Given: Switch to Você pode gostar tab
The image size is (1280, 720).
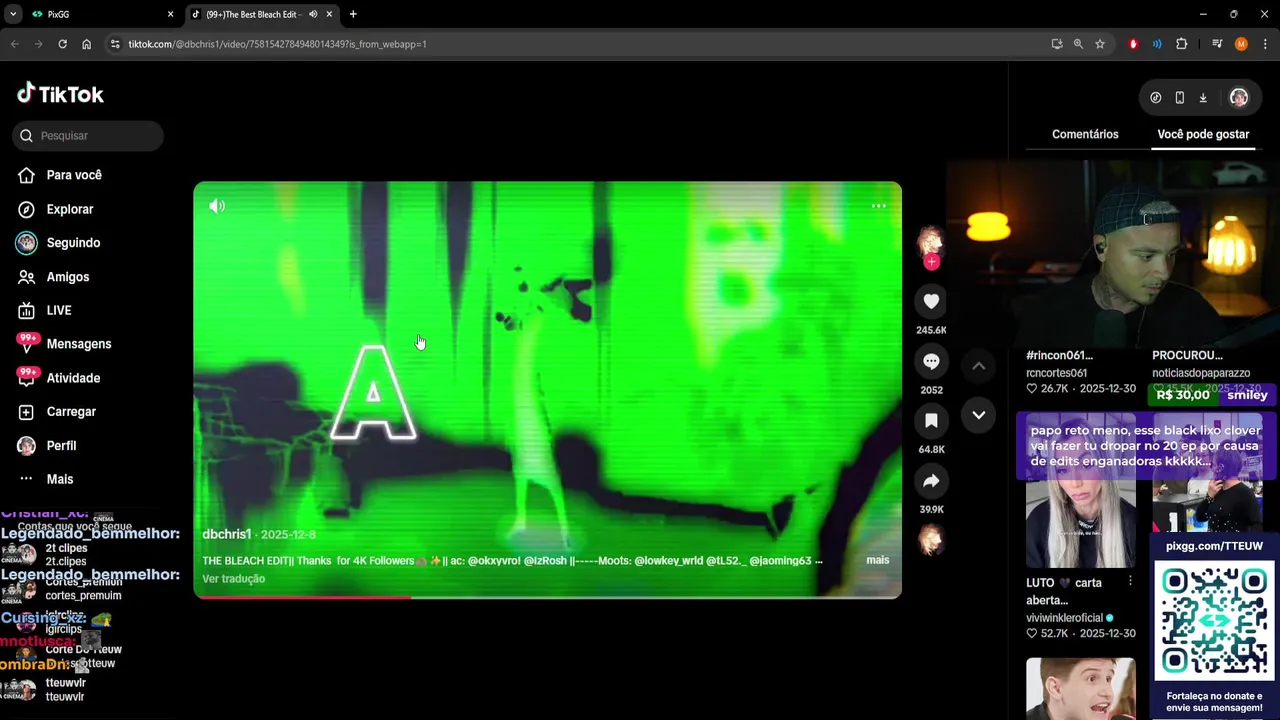Looking at the screenshot, I should coord(1203,134).
